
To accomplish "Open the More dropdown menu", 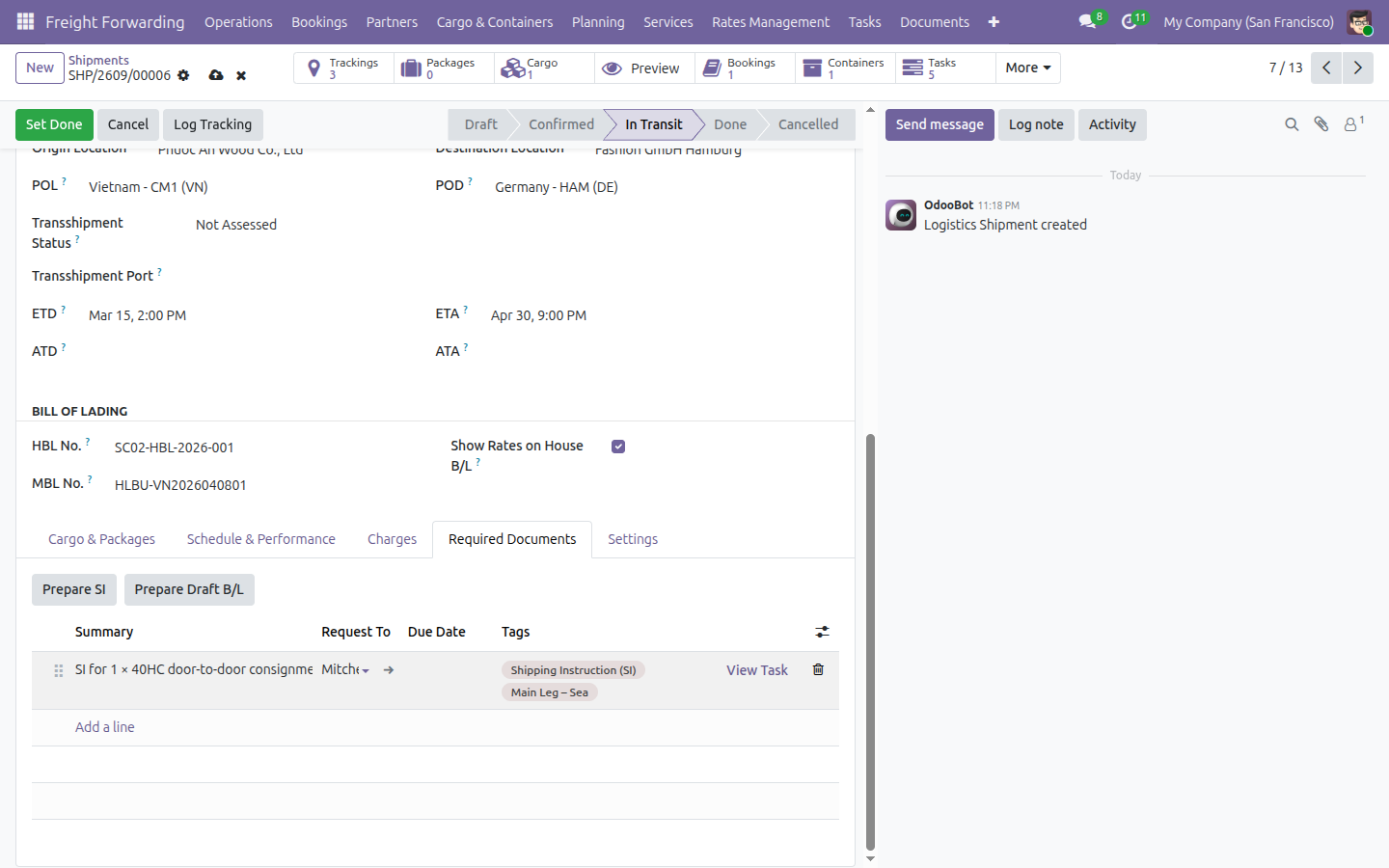I will (1028, 68).
